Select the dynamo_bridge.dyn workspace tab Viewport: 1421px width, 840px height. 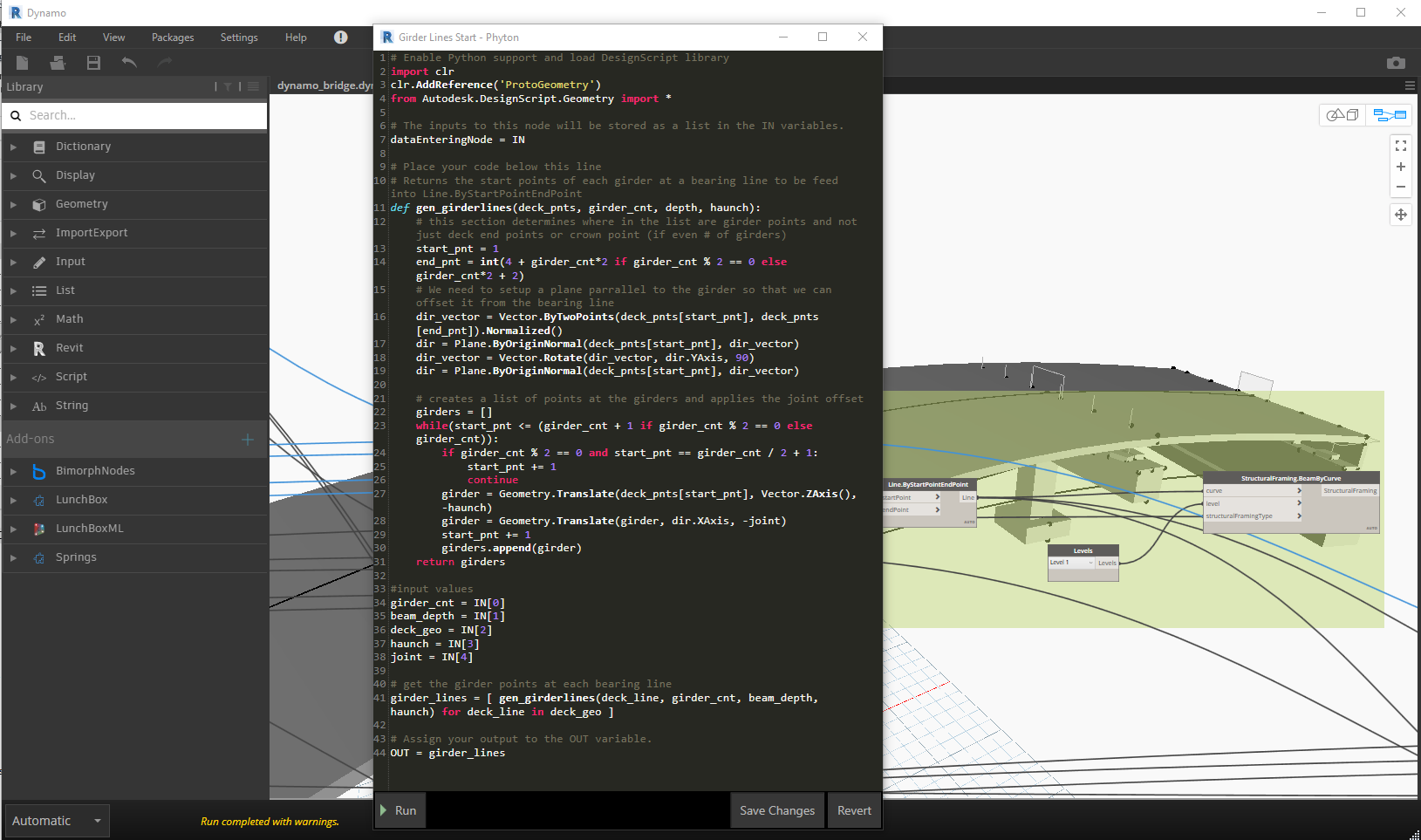[323, 85]
